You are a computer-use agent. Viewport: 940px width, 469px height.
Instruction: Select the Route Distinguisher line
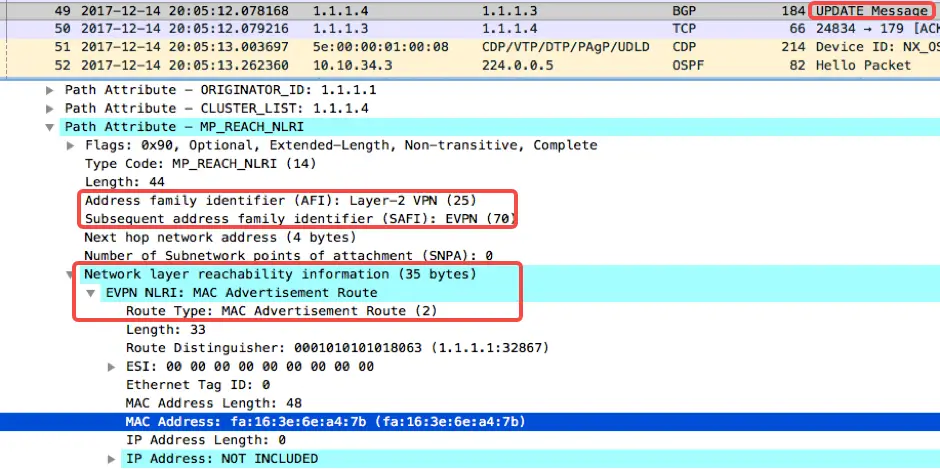click(338, 348)
